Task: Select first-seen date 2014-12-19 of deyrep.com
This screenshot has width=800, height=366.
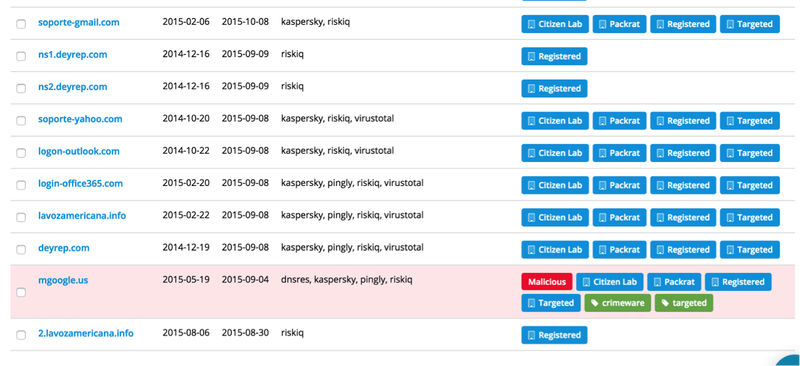Action: 186,247
